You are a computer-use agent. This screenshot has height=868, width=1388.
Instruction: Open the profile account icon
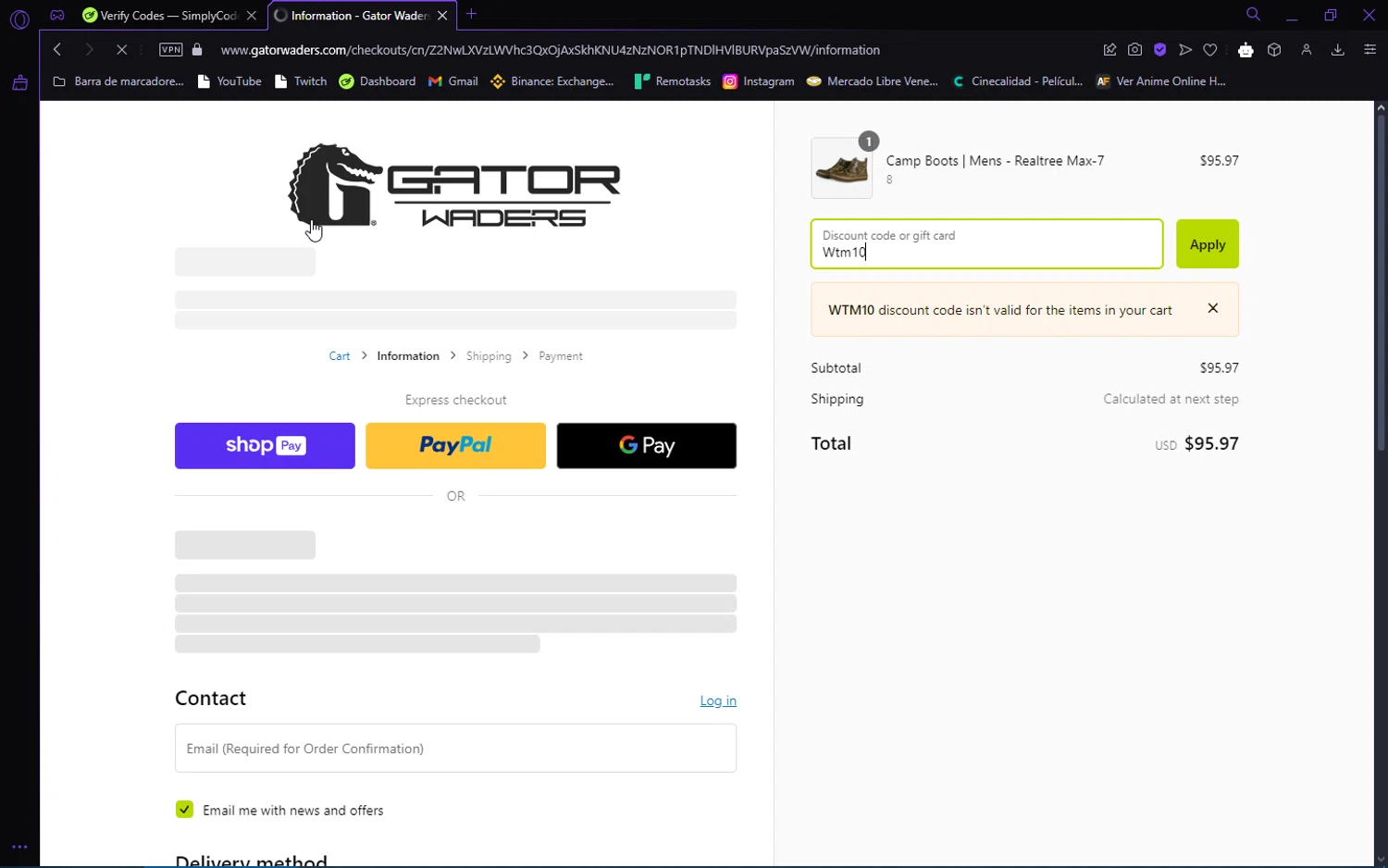click(x=1307, y=50)
